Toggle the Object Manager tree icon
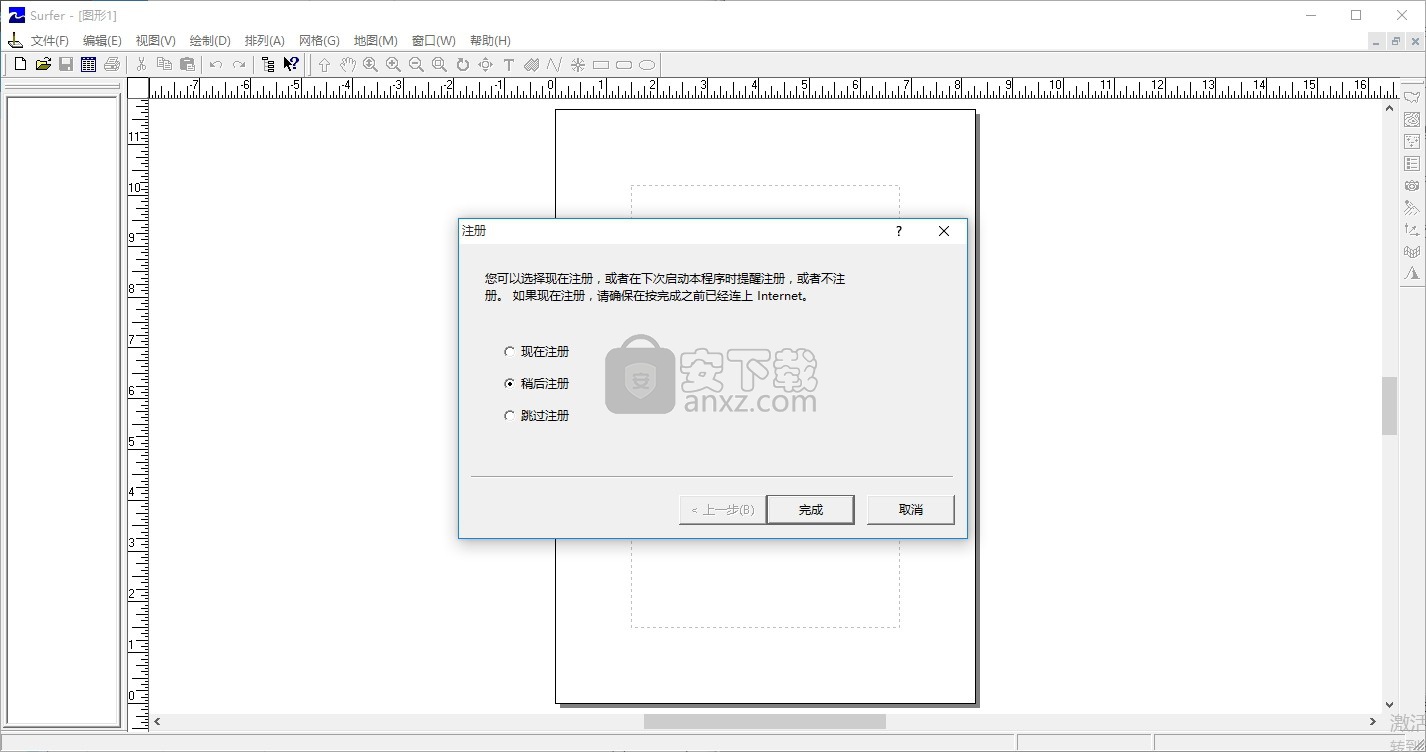Image resolution: width=1426 pixels, height=752 pixels. pyautogui.click(x=267, y=64)
